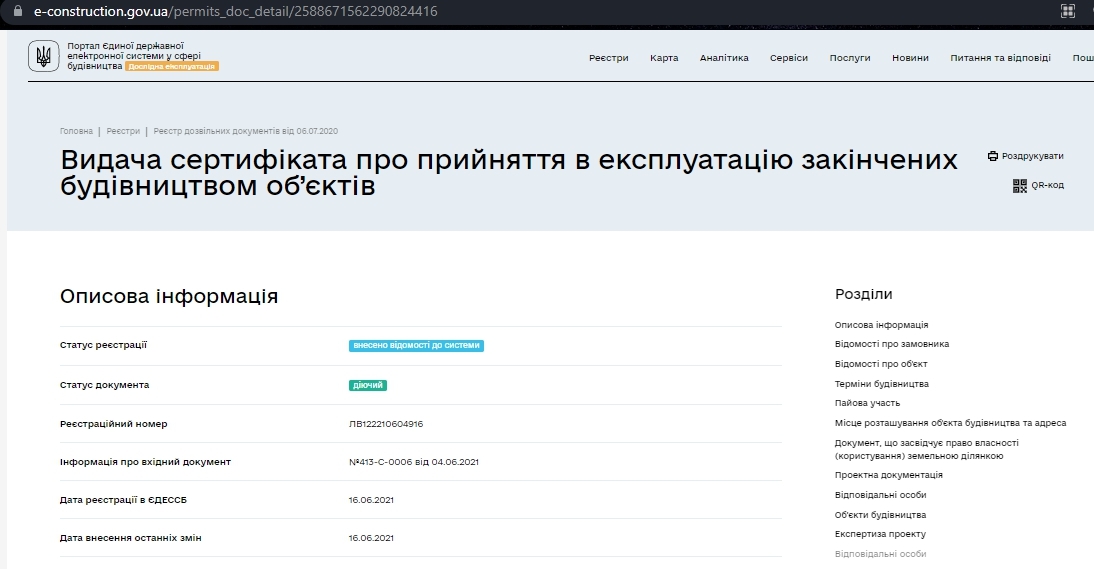Open Реєстр дозвільних документів breadcrumb
The image size is (1094, 569).
point(246,131)
